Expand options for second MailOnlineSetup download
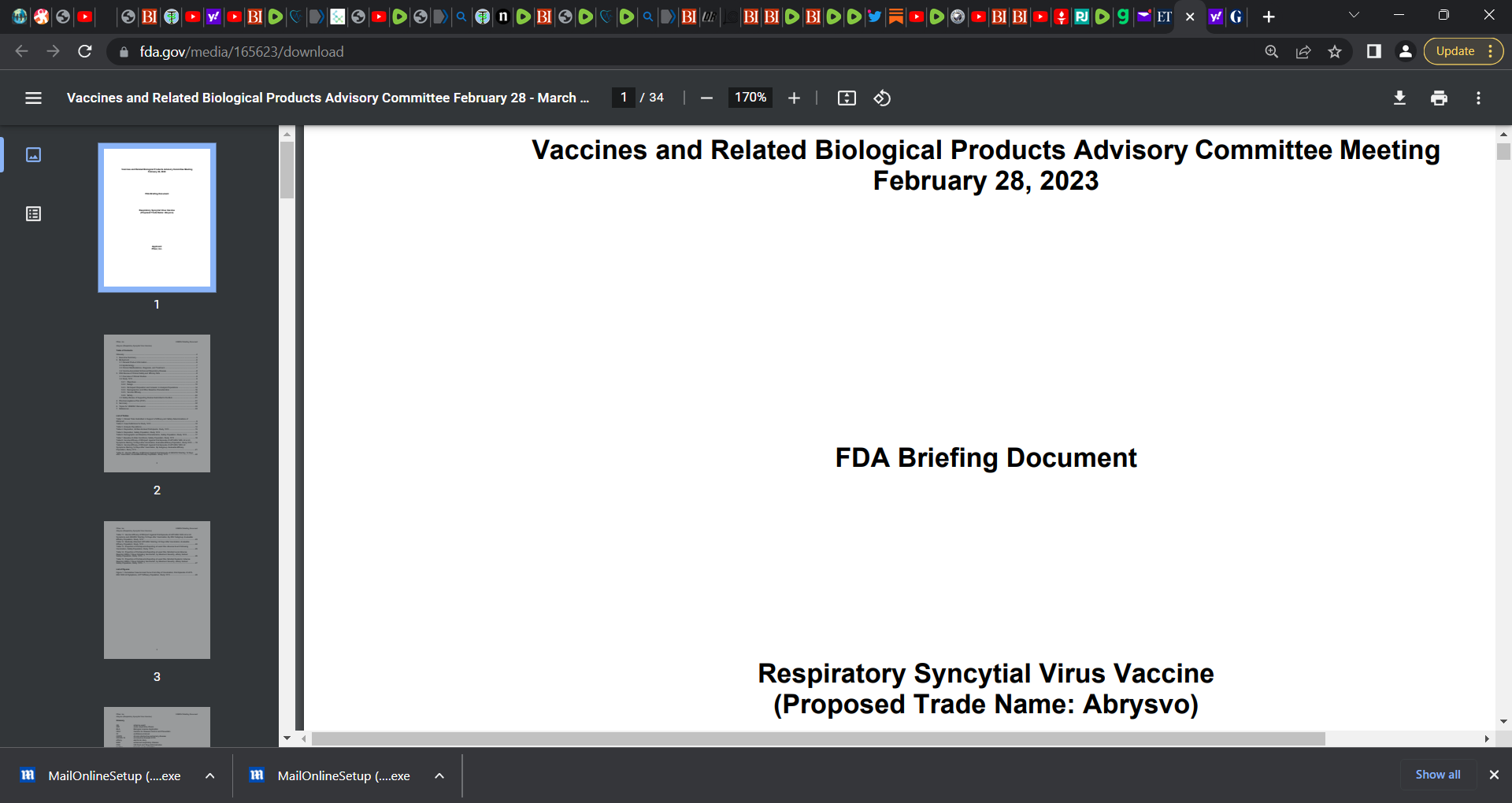1512x803 pixels. [x=439, y=775]
